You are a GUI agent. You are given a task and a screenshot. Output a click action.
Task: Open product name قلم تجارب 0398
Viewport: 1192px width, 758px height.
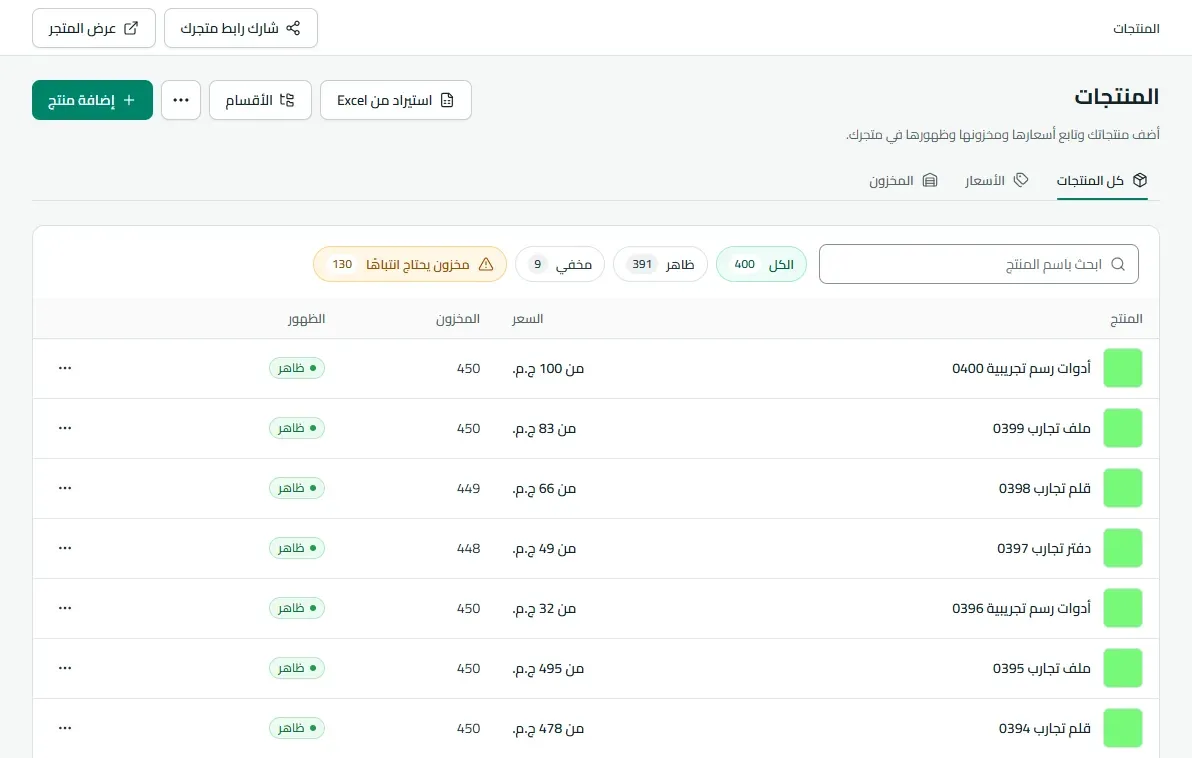click(x=1045, y=488)
